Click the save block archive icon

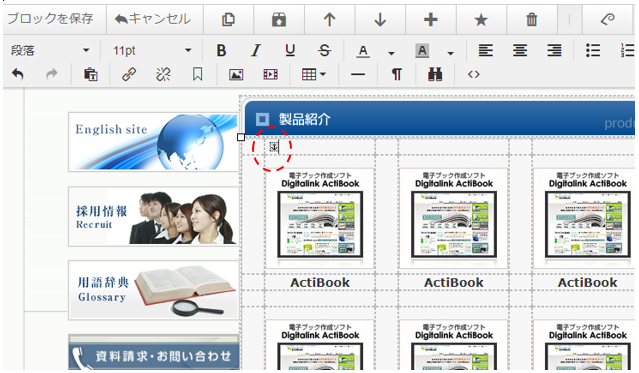click(279, 19)
